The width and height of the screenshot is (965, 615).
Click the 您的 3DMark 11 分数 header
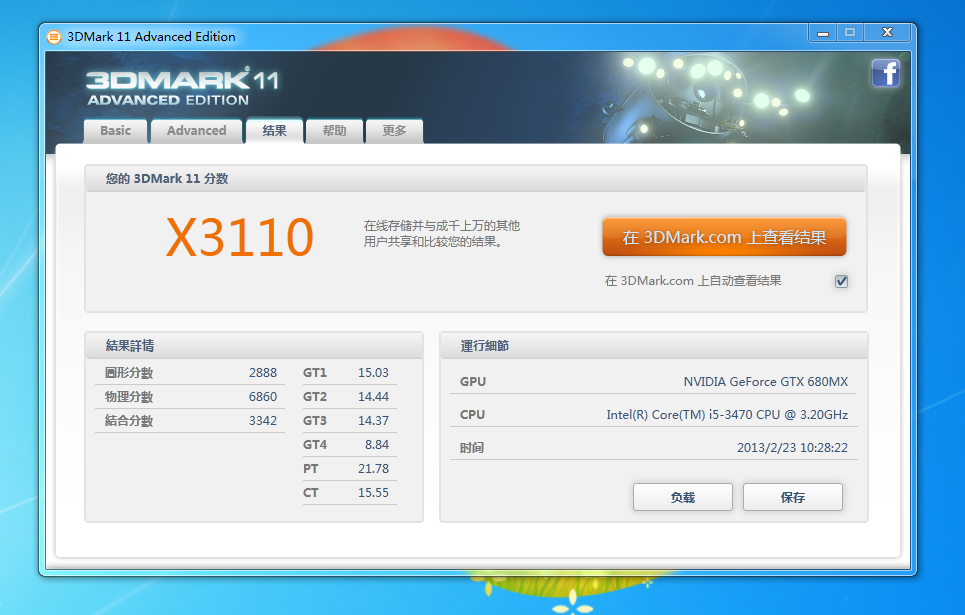(x=476, y=179)
